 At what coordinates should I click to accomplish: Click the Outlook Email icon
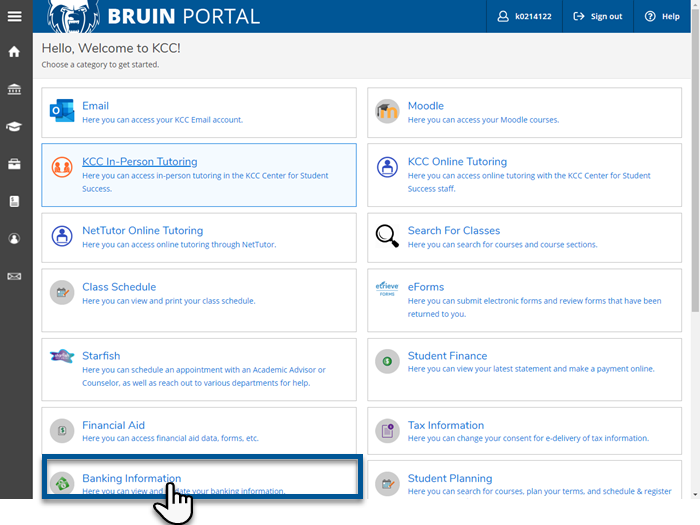[x=62, y=111]
